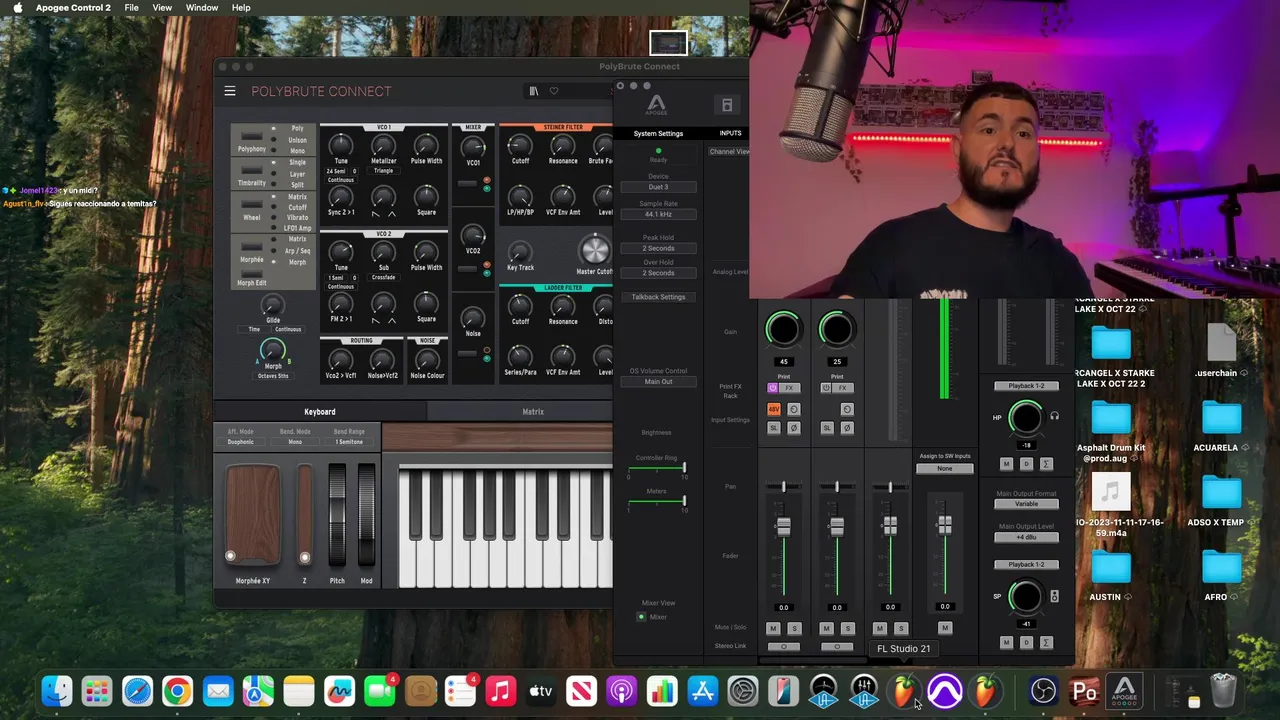This screenshot has width=1280, height=720.
Task: Toggle channel 2 Print FX power icon
Action: click(826, 388)
